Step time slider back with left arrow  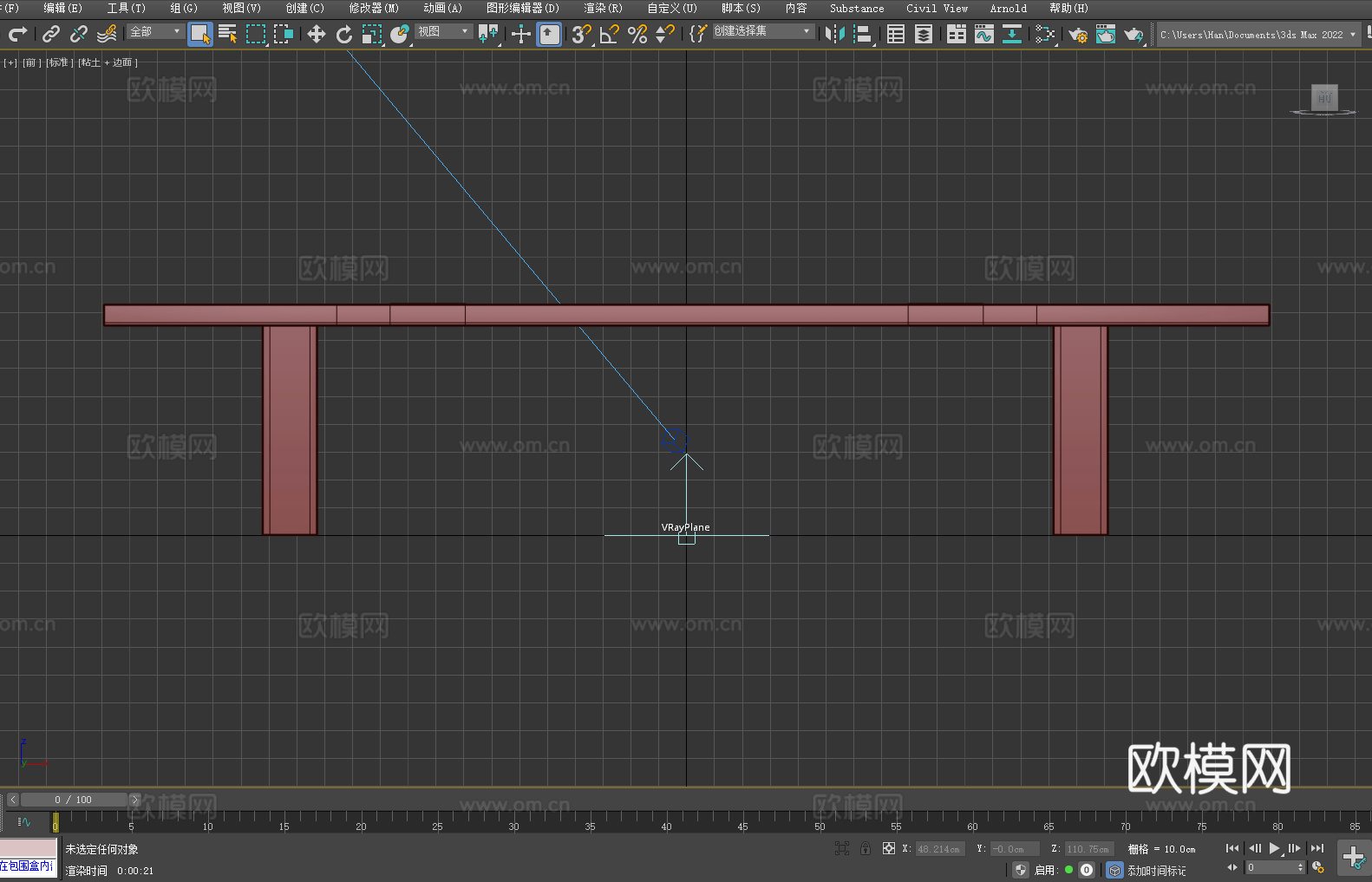[12, 800]
